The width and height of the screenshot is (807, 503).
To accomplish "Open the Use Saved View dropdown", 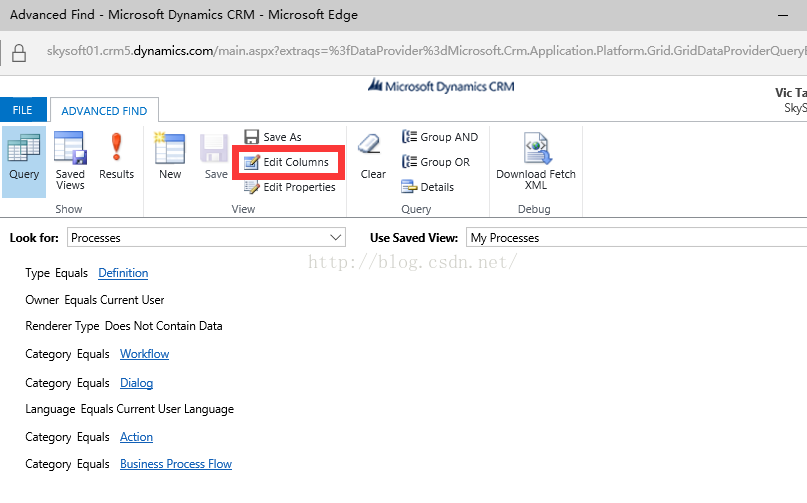I will coord(636,238).
